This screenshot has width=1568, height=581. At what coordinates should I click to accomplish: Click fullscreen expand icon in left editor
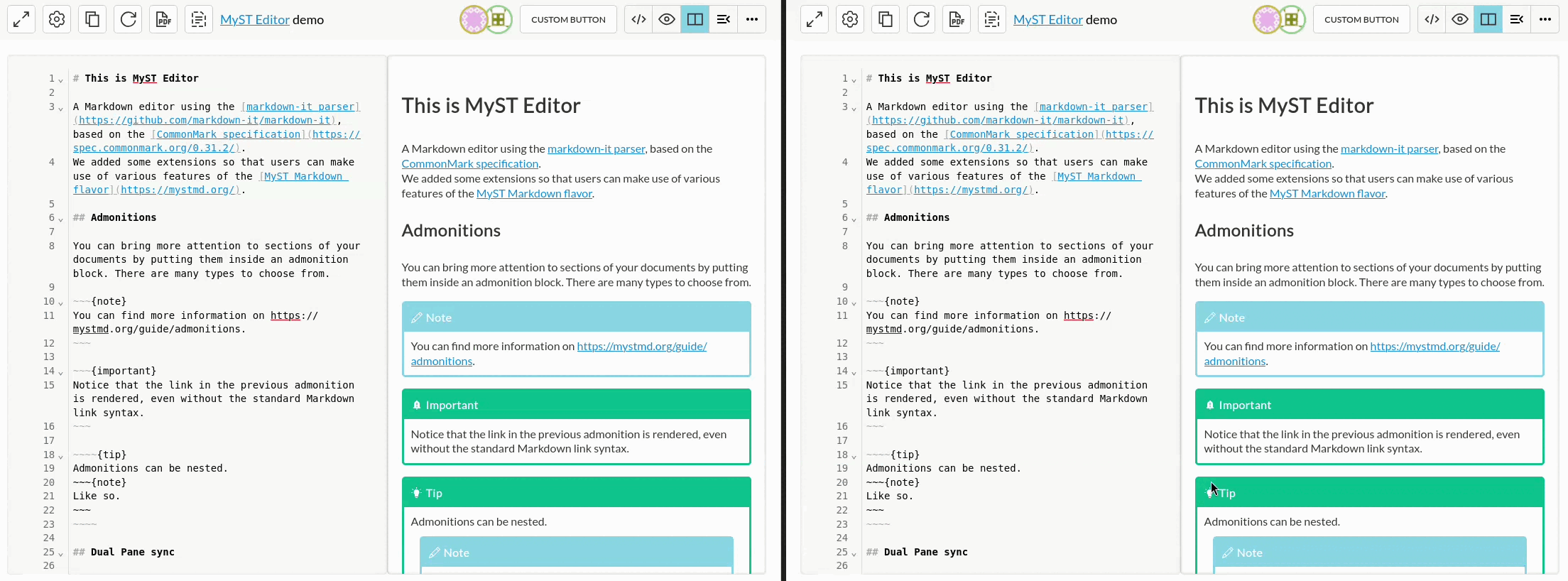click(21, 19)
